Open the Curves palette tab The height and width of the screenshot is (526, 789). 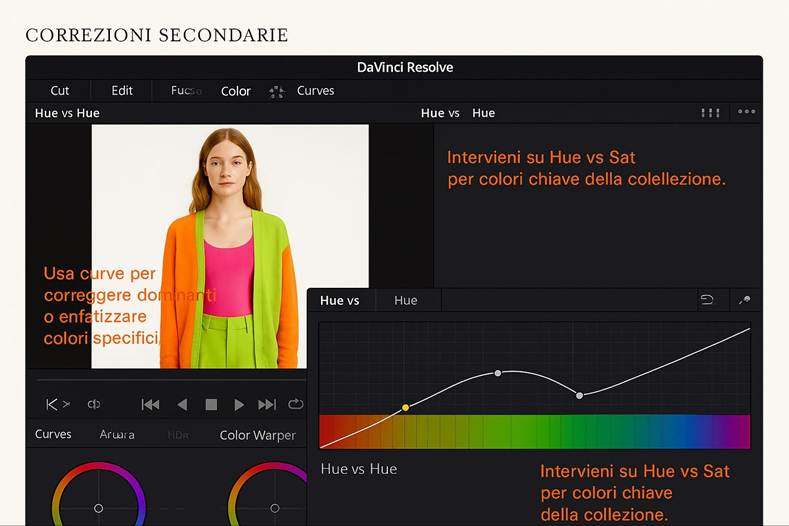coord(53,434)
